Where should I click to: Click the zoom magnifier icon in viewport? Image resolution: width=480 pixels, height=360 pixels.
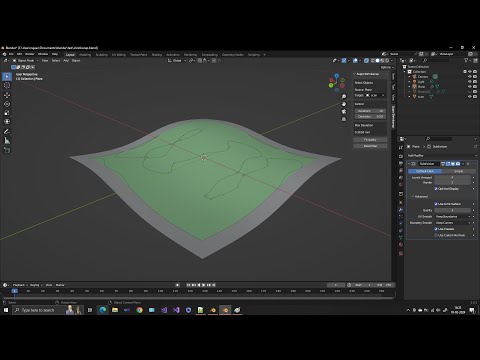tap(344, 97)
